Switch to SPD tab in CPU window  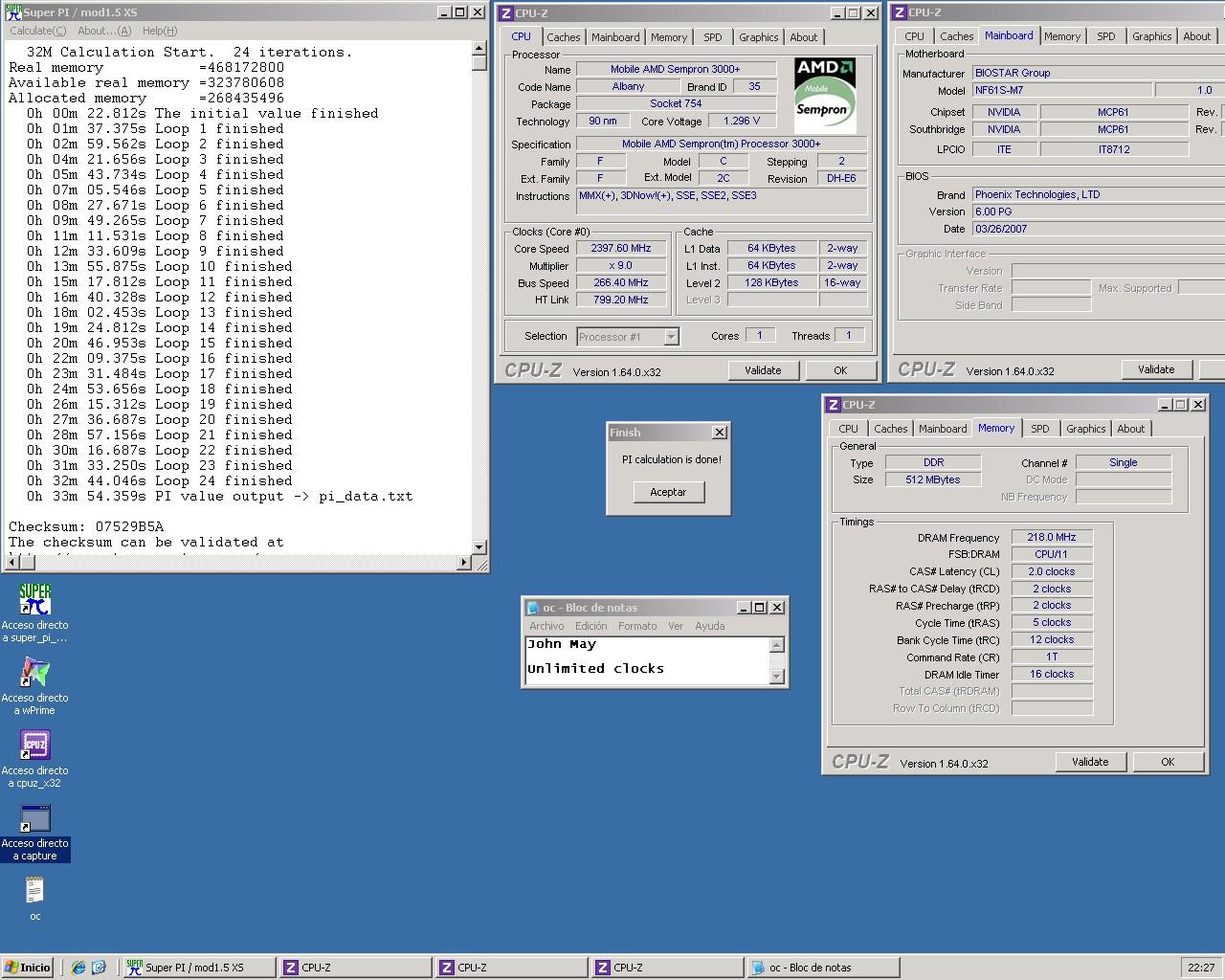[x=713, y=37]
